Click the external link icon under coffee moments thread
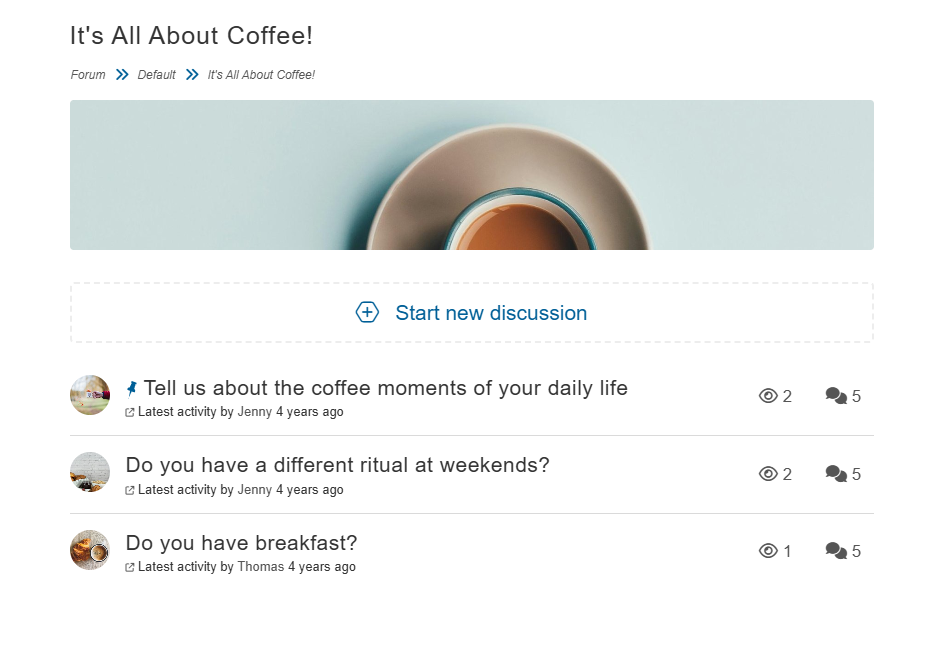The height and width of the screenshot is (658, 936). (130, 412)
